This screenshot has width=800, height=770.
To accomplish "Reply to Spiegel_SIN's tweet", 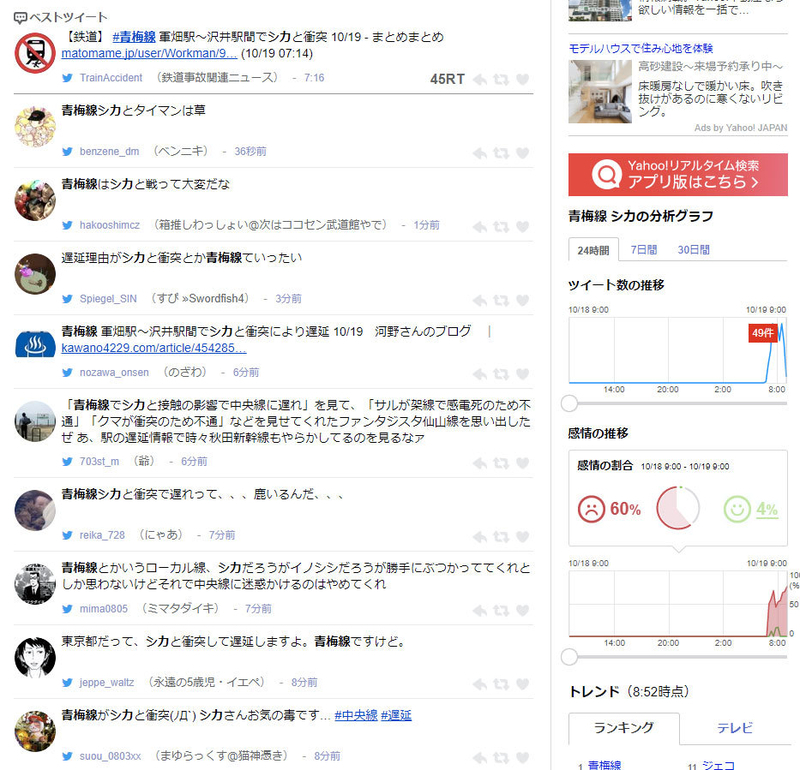I will tap(480, 301).
